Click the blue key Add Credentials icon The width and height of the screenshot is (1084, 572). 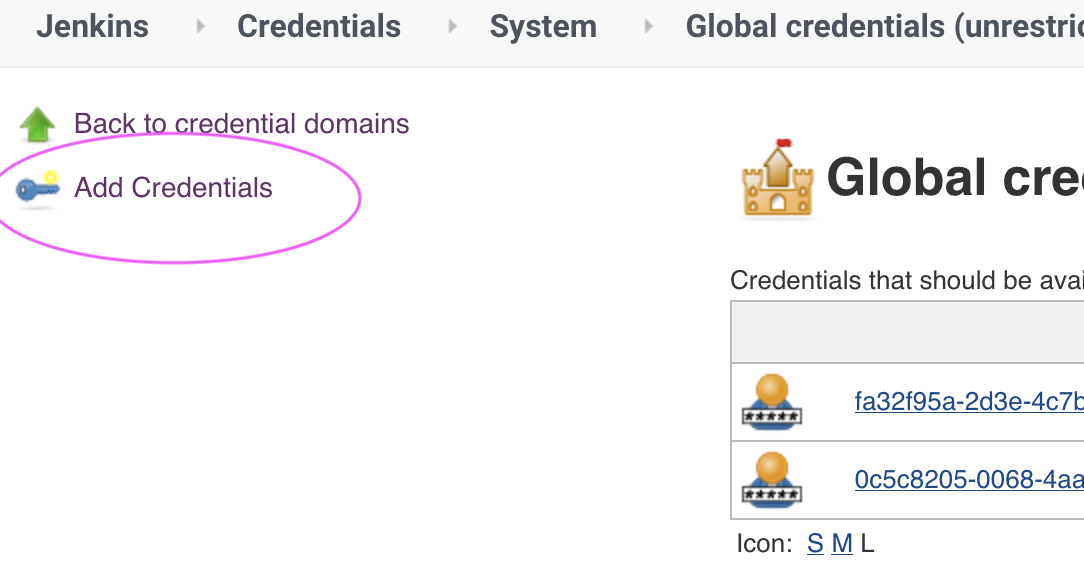(38, 187)
